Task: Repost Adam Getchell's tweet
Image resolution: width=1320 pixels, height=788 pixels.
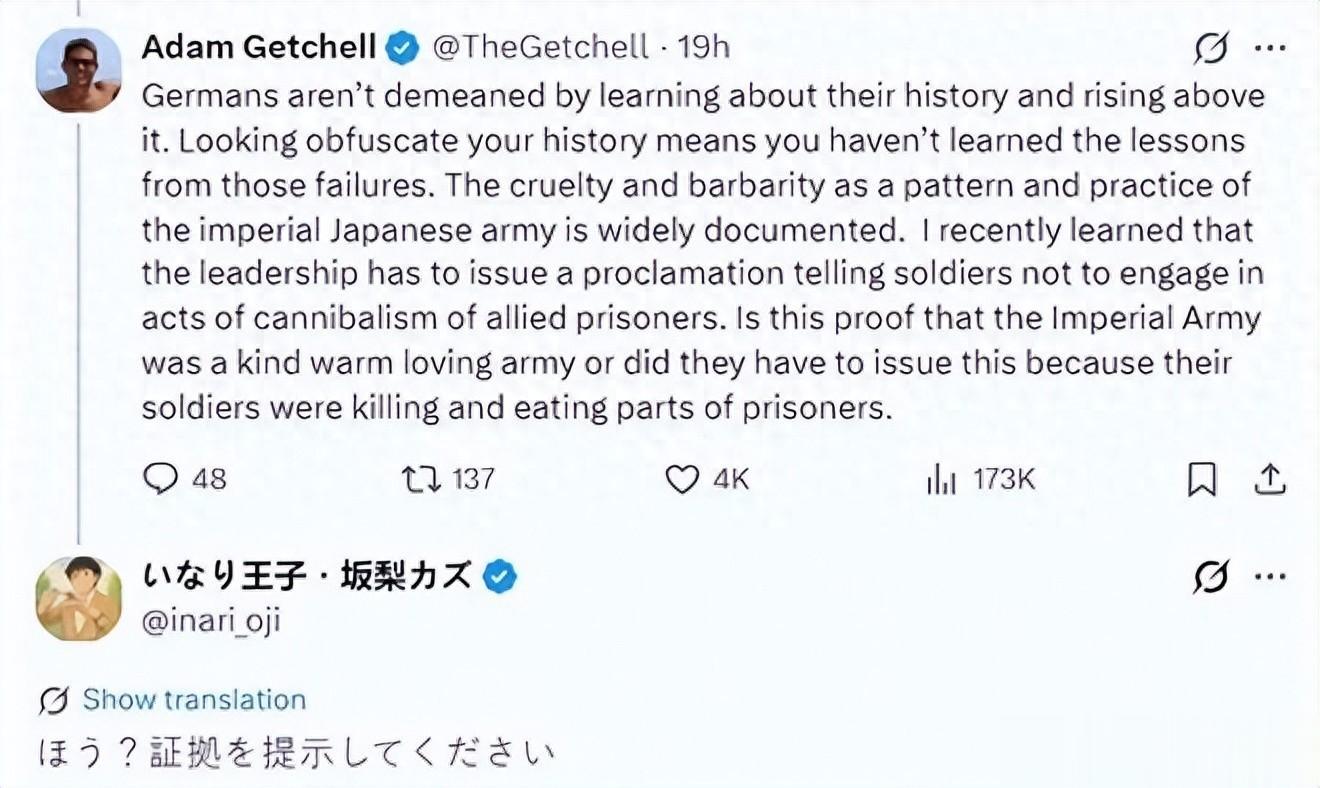Action: click(414, 479)
